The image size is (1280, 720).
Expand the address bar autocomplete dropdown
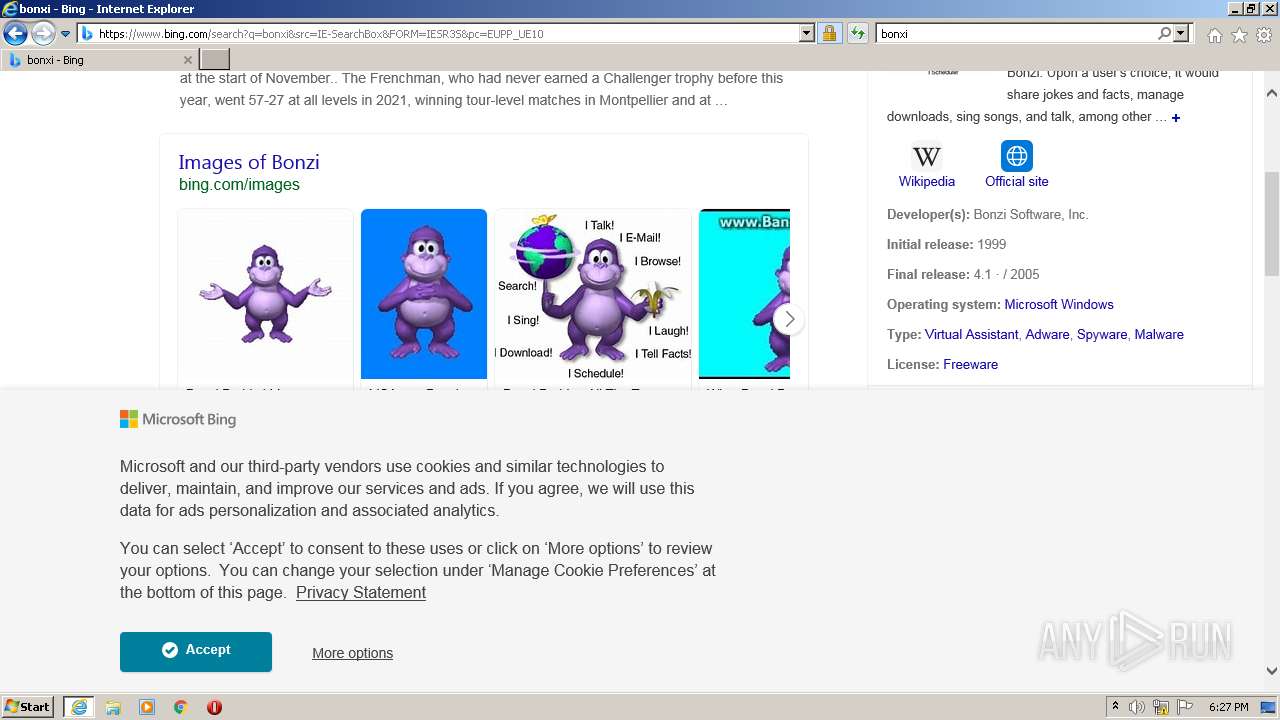click(807, 33)
